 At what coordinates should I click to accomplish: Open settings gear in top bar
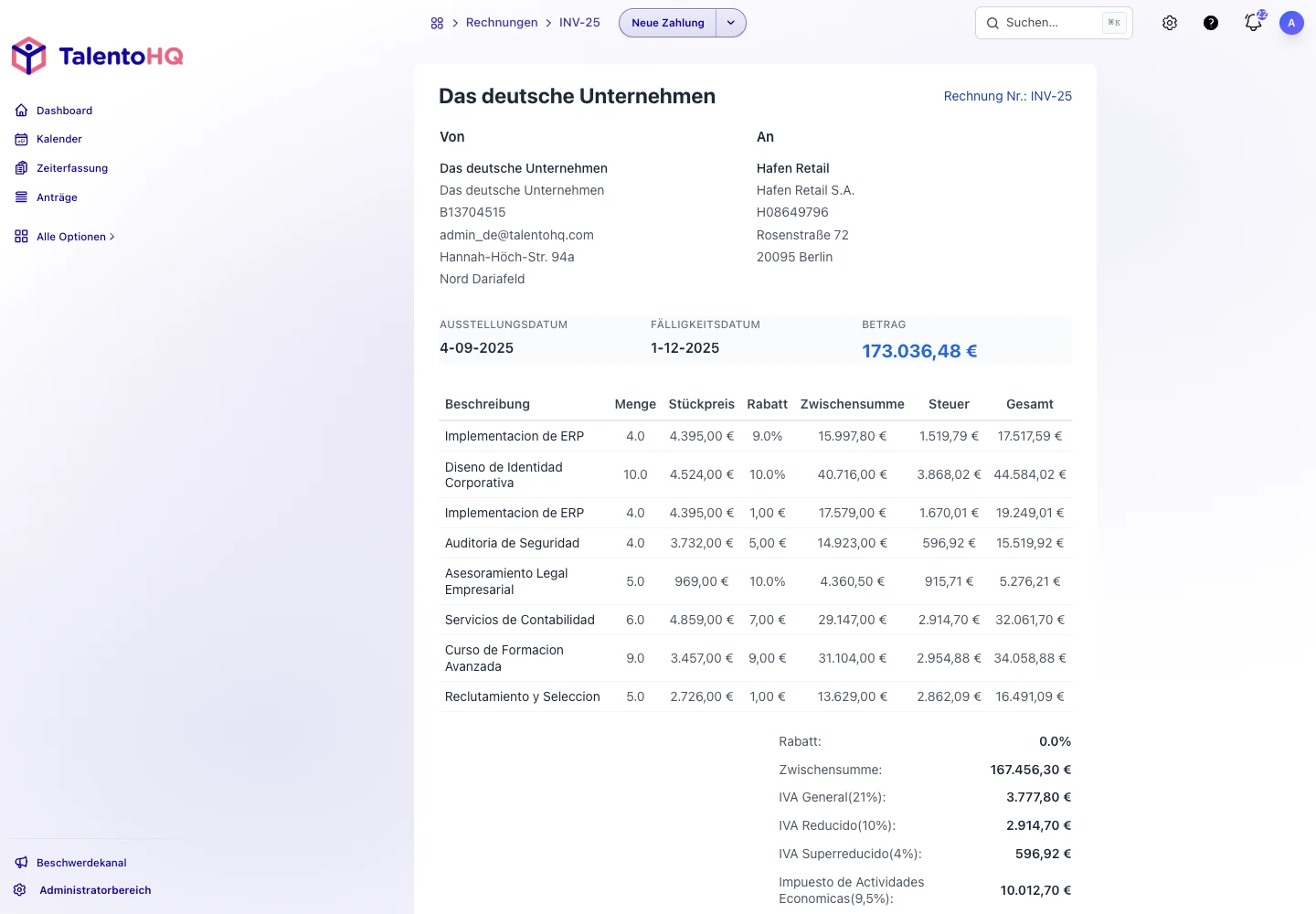coord(1170,23)
